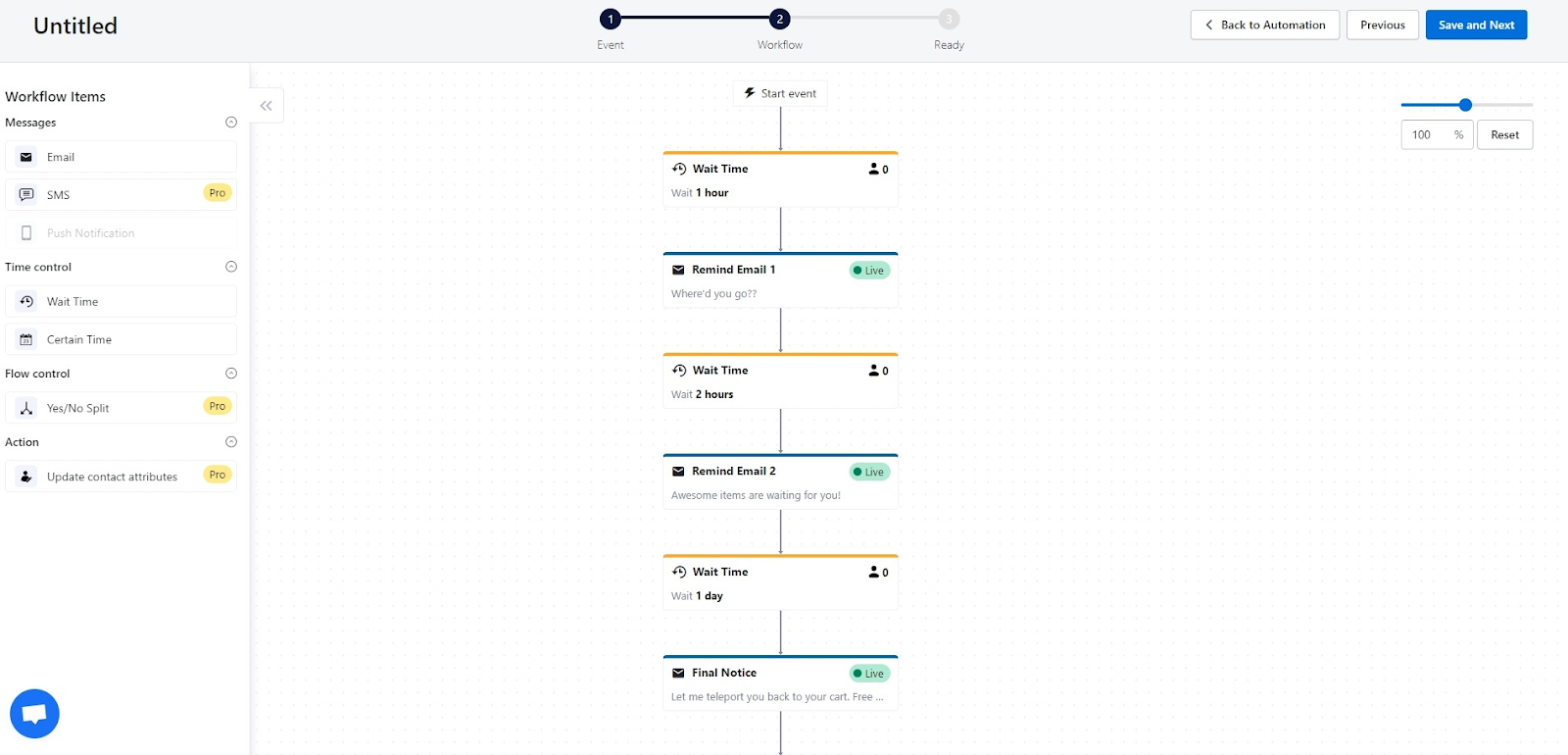Click the SMS message icon
Screen dimensions: 1568x755
26,195
